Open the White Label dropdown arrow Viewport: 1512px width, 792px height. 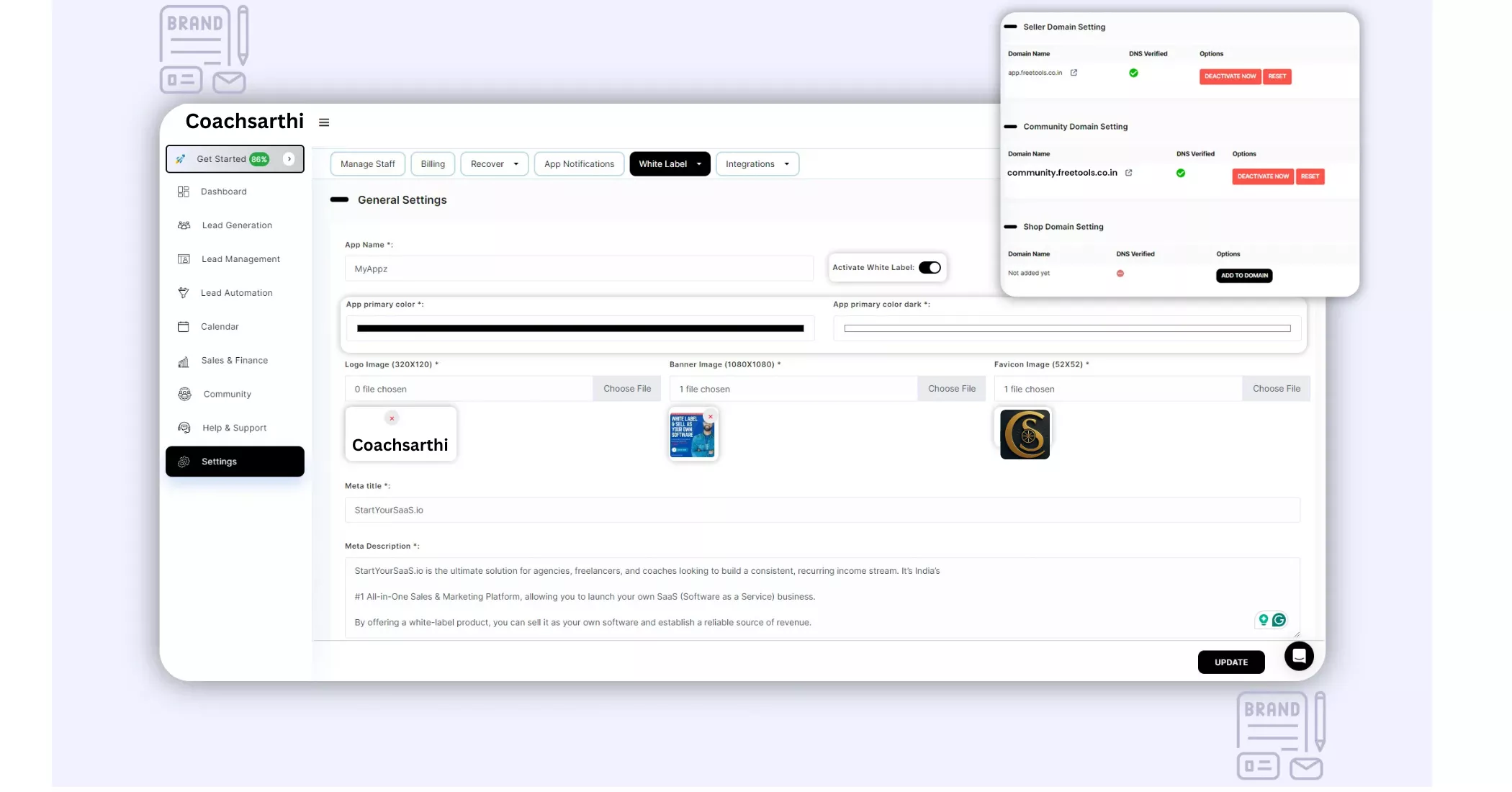[x=699, y=164]
